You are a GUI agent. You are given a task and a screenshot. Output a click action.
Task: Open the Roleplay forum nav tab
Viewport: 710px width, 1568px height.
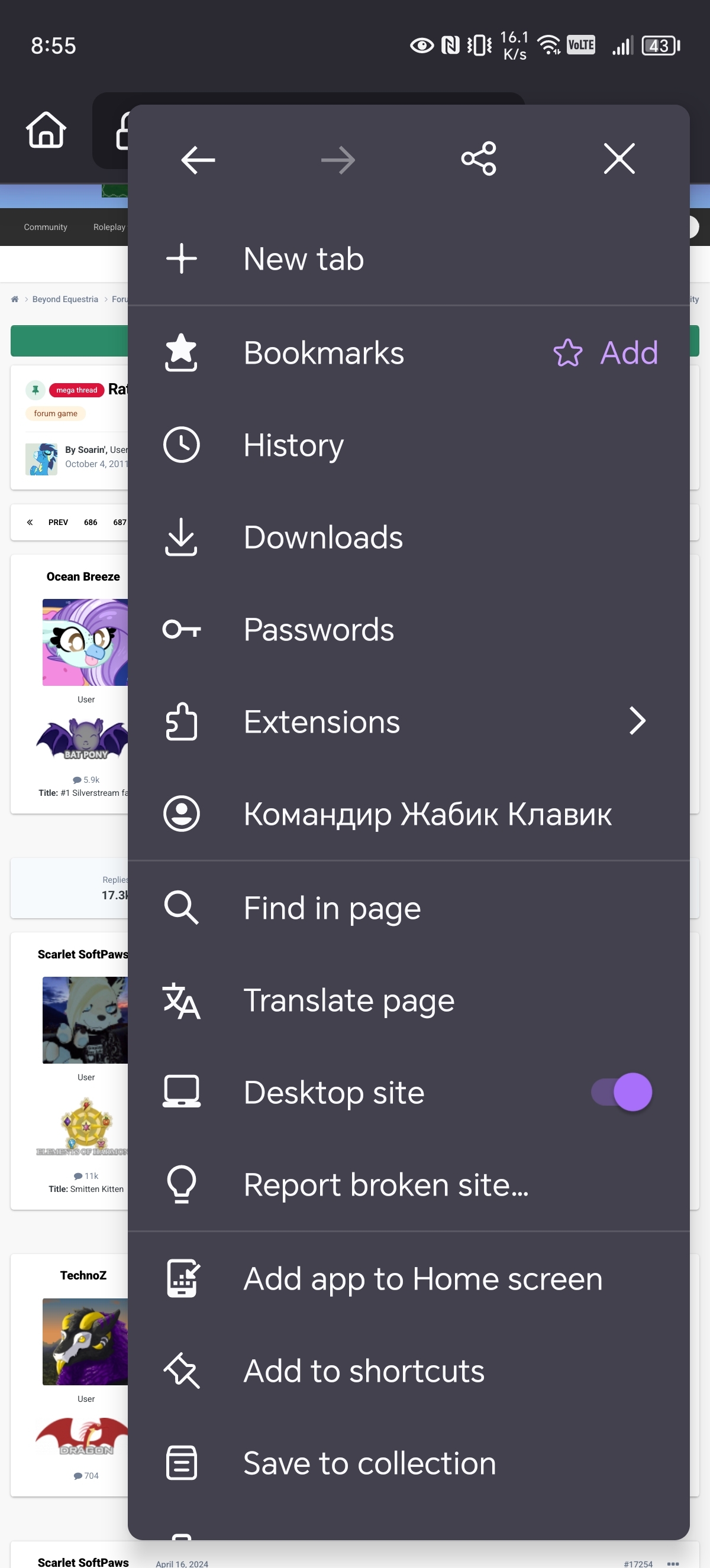click(109, 227)
